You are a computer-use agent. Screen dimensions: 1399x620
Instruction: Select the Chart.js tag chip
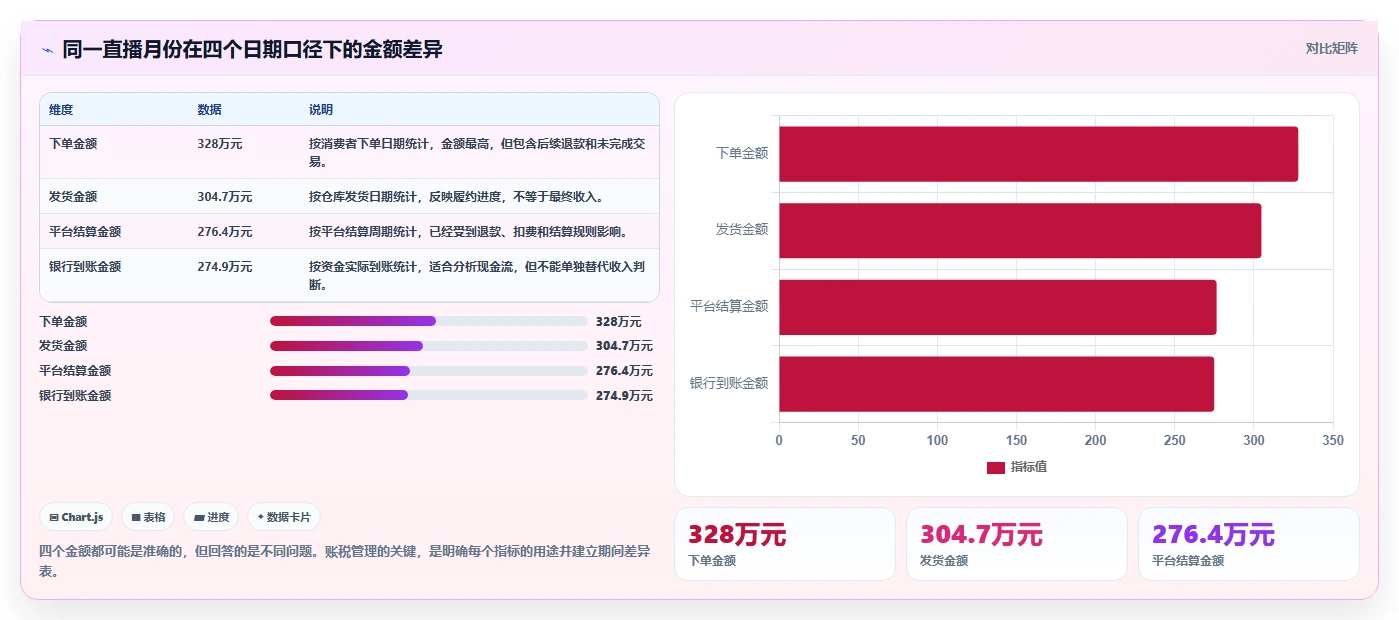tap(76, 517)
